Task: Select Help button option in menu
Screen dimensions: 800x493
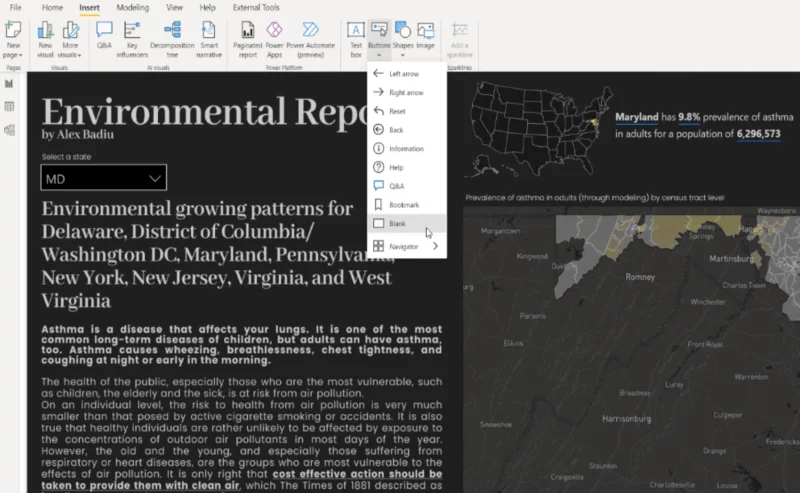Action: (x=407, y=167)
